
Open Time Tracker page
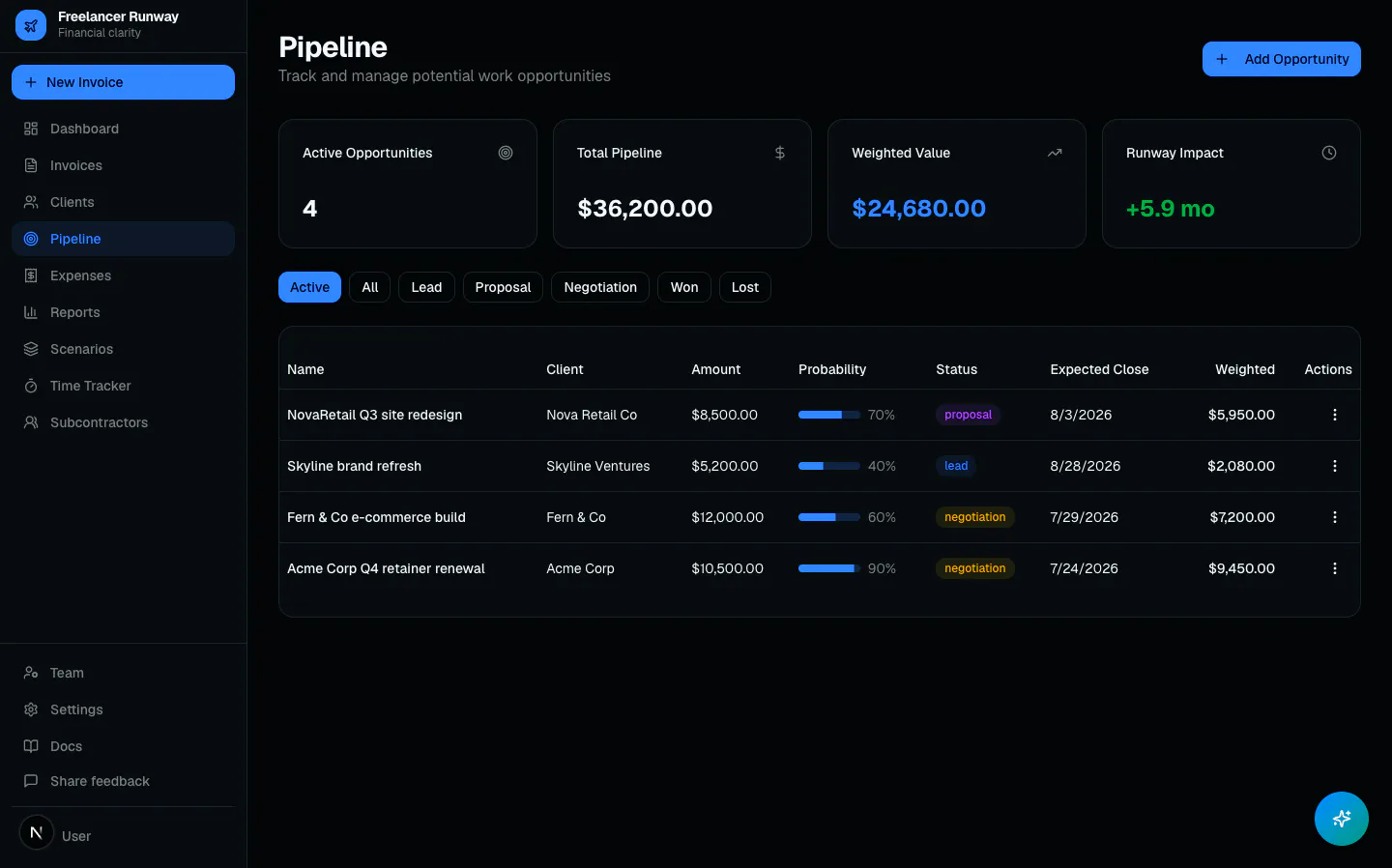click(x=123, y=386)
